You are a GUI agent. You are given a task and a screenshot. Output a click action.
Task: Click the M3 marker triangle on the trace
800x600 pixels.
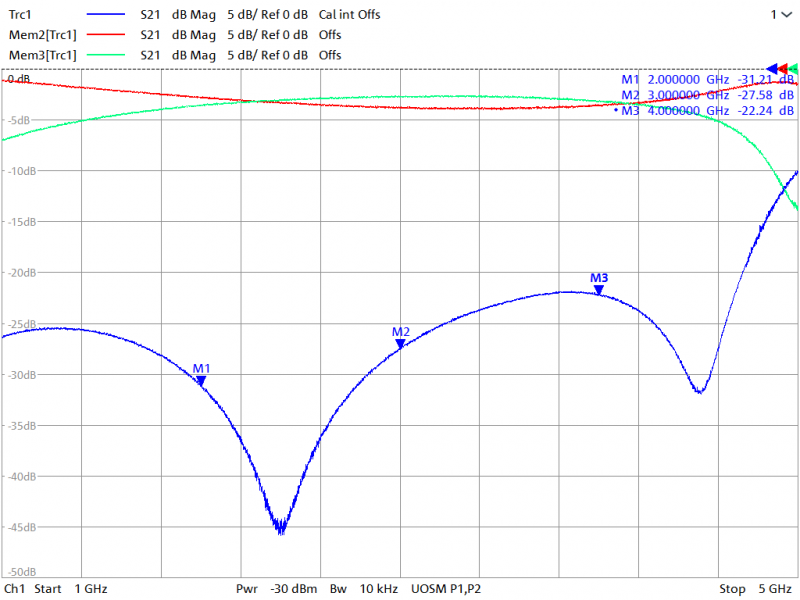599,290
